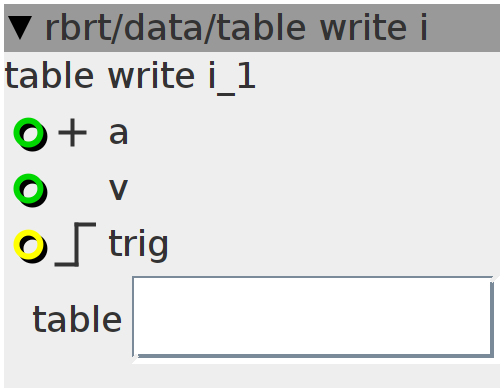Image resolution: width=504 pixels, height=392 pixels.
Task: Click the plus sign beside inlet a
Action: click(72, 133)
